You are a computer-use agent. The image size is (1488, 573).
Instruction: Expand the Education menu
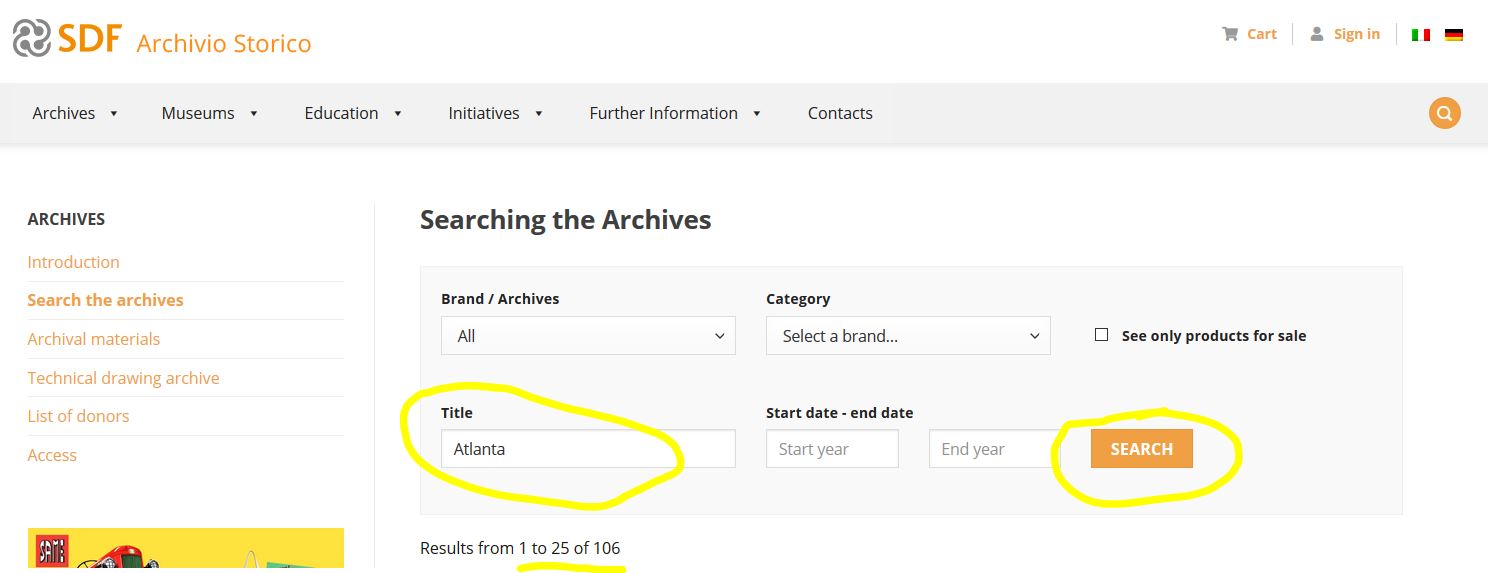(x=353, y=113)
